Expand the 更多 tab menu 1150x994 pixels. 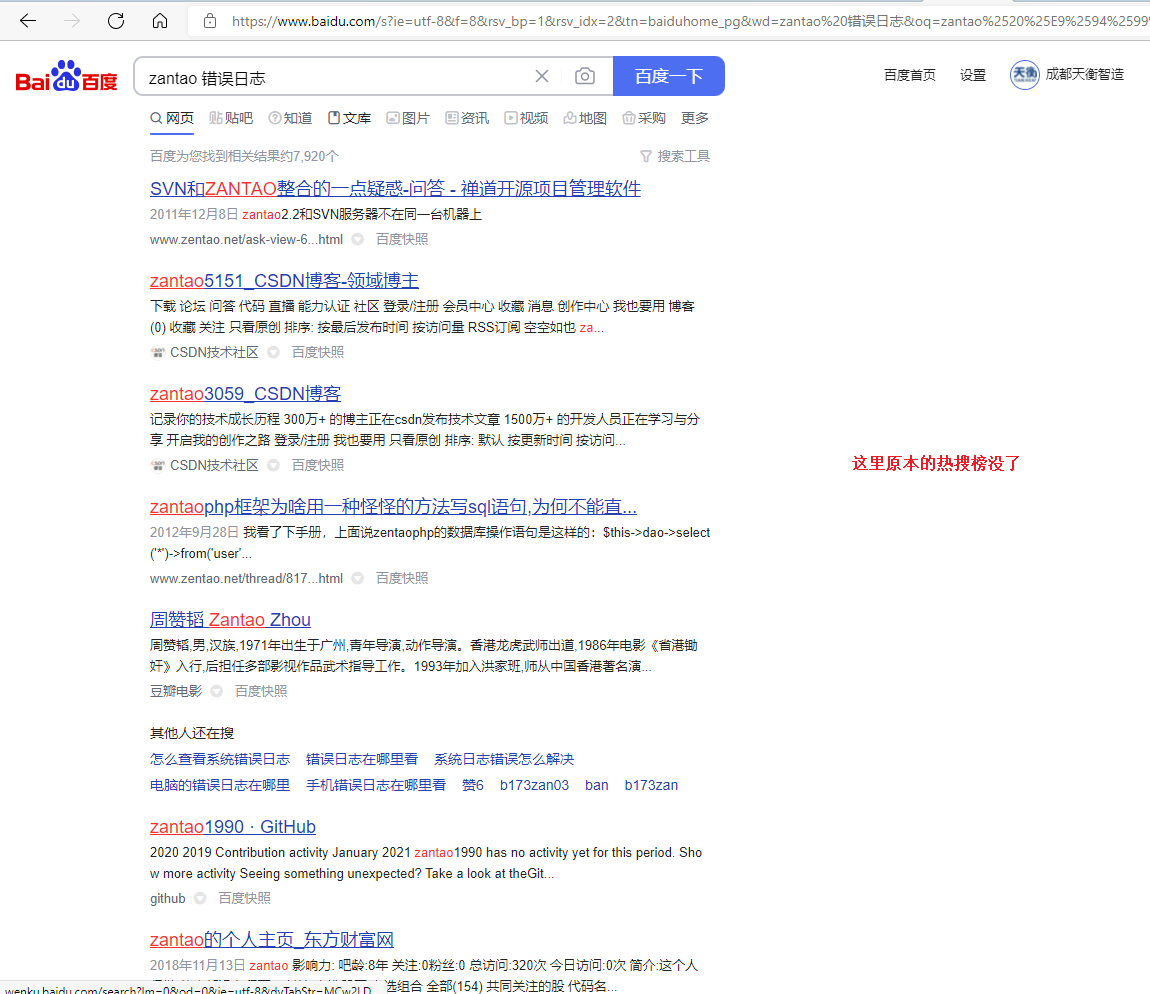[x=695, y=118]
